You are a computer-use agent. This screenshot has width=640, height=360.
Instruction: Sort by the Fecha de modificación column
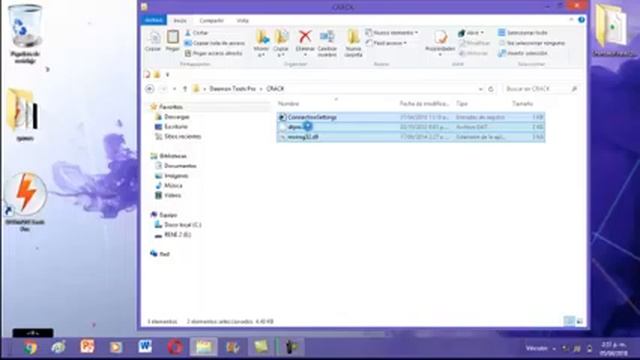[x=424, y=104]
